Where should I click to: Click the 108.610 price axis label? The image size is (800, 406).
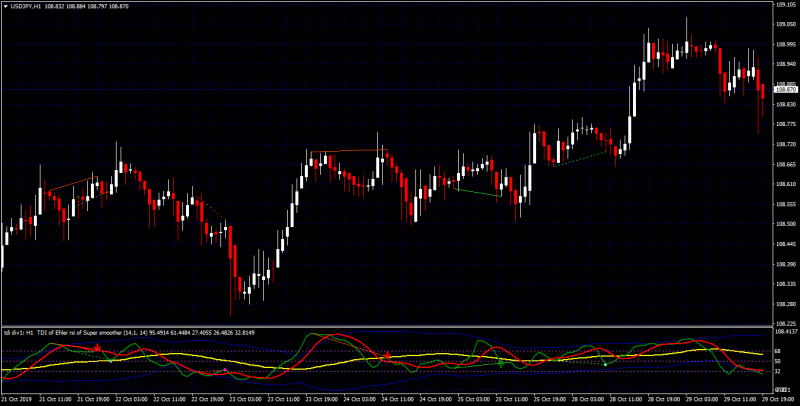[786, 184]
